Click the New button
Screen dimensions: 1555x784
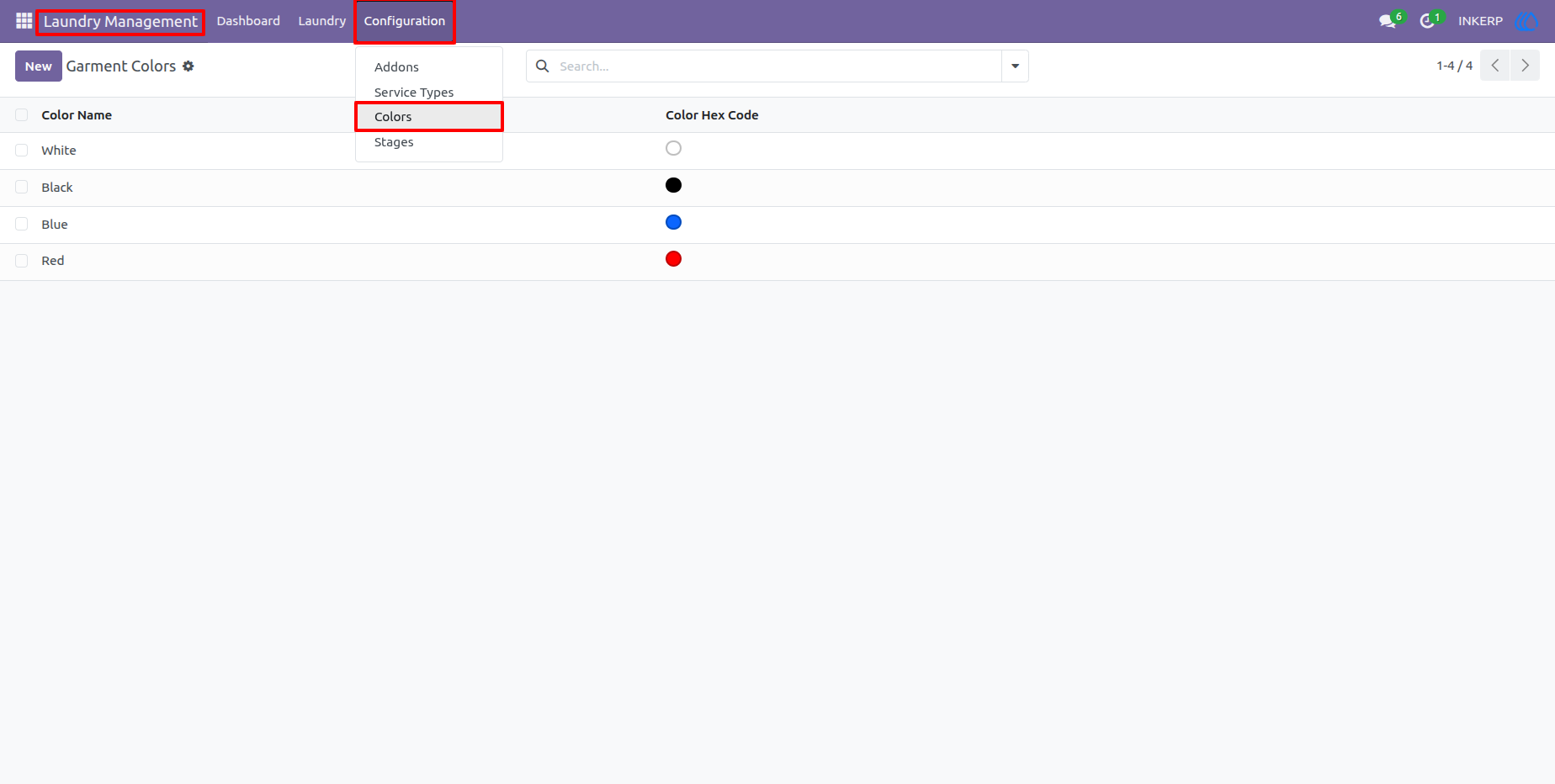[x=39, y=66]
